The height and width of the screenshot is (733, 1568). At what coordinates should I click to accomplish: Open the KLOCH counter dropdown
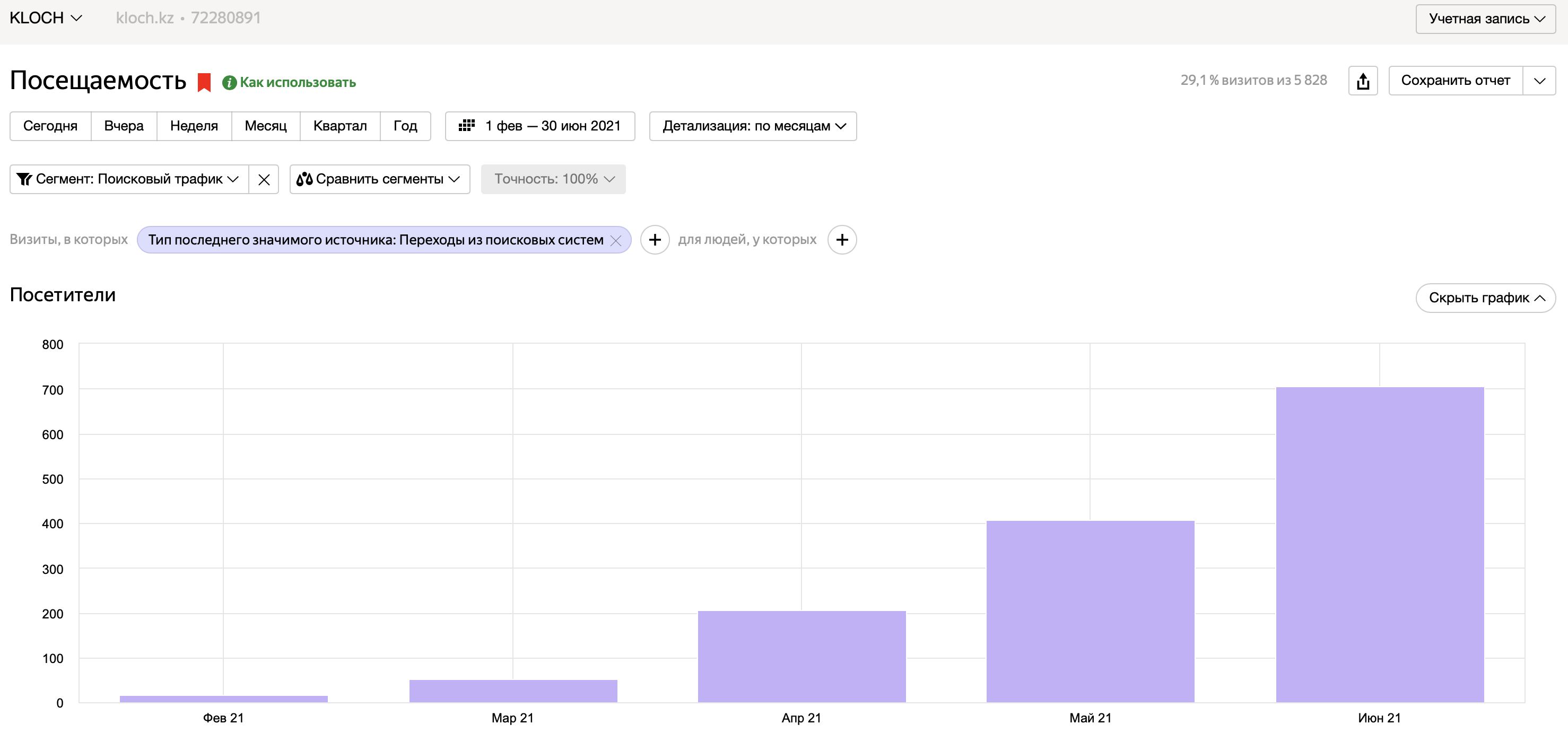[x=46, y=18]
